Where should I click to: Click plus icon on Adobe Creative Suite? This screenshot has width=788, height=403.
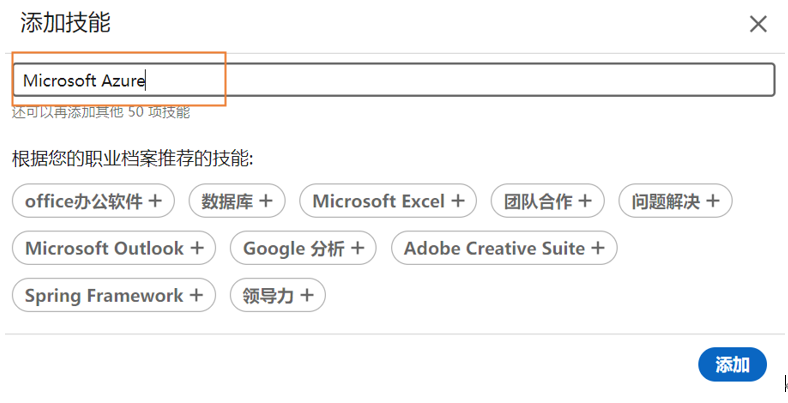coord(598,248)
